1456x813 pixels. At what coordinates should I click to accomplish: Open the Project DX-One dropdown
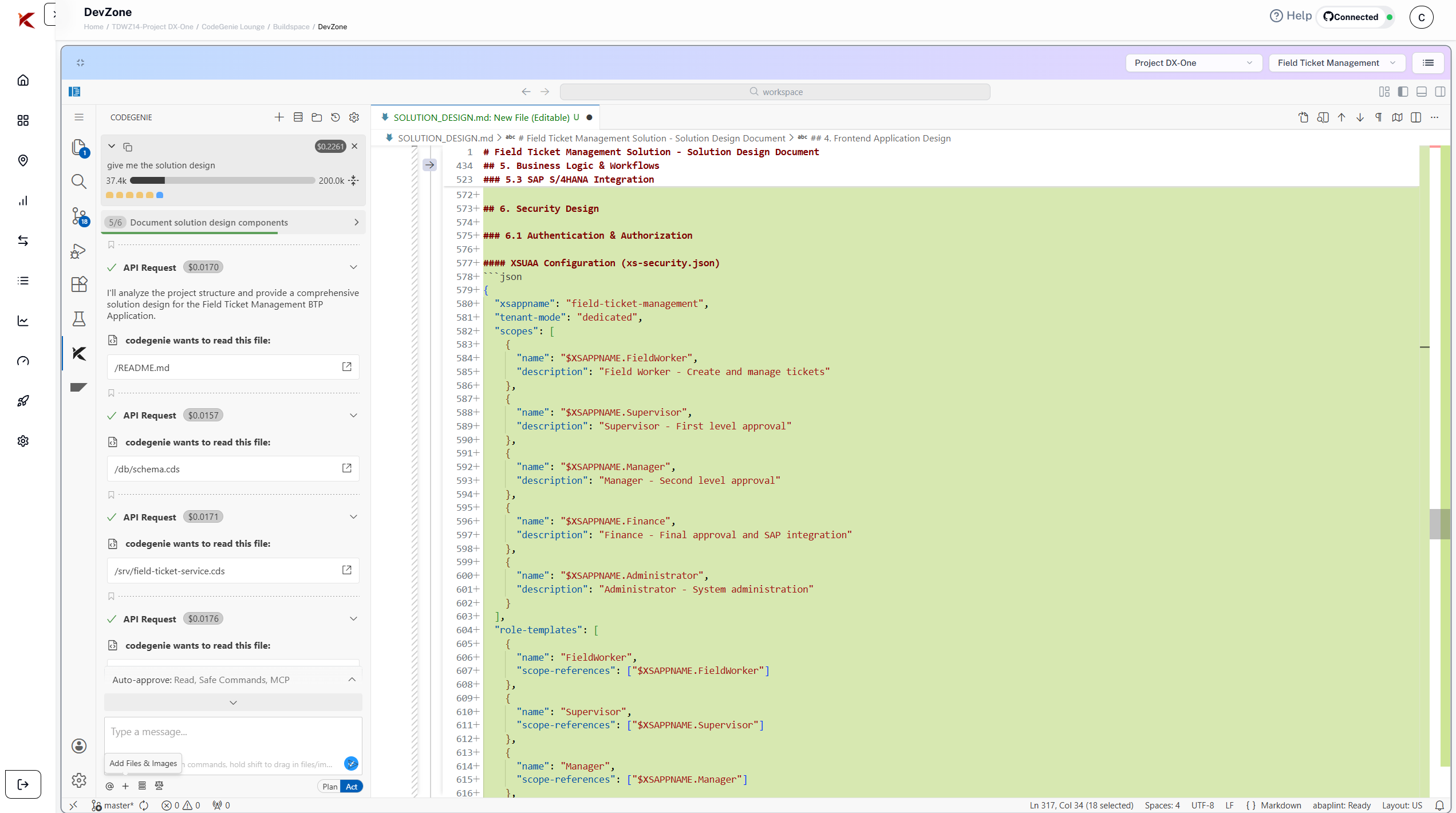coord(1193,63)
